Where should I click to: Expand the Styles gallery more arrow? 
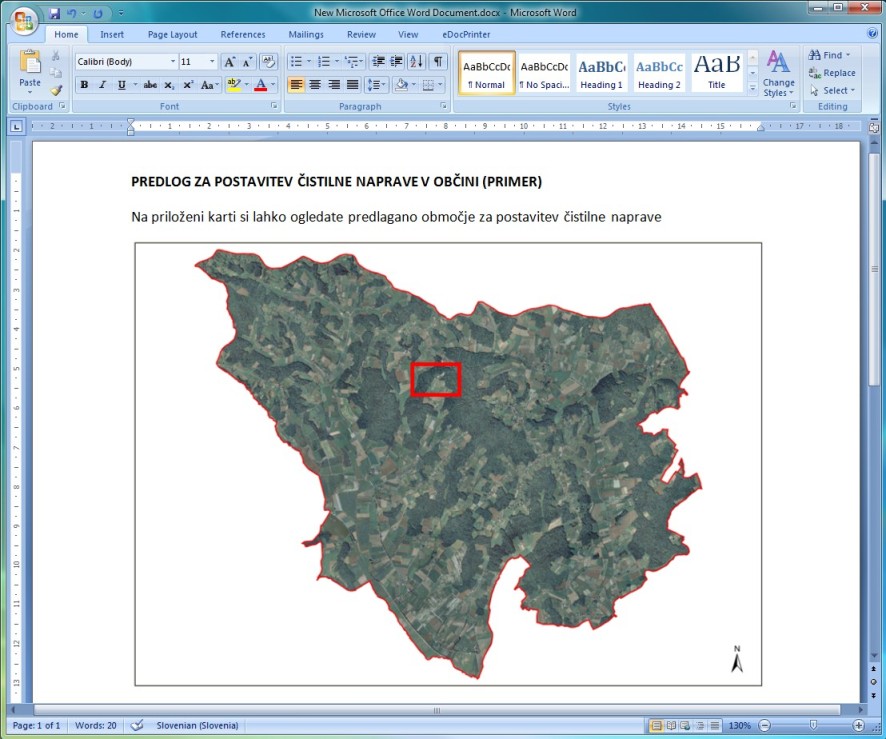coord(752,88)
